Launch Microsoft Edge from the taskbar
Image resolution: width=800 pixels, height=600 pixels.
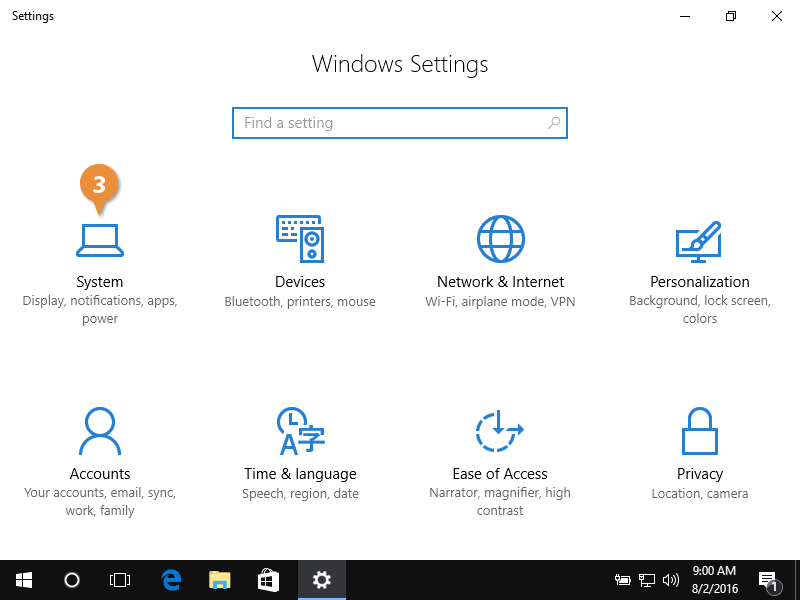click(171, 580)
